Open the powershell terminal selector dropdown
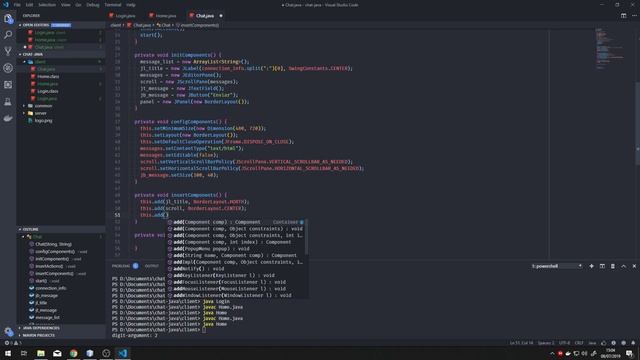Viewport: 640px width, 360px height. point(557,266)
